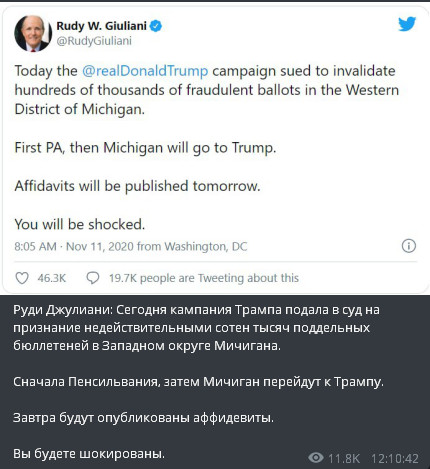Click the 12:10:42 message time
Image resolution: width=430 pixels, height=469 pixels.
(x=395, y=459)
